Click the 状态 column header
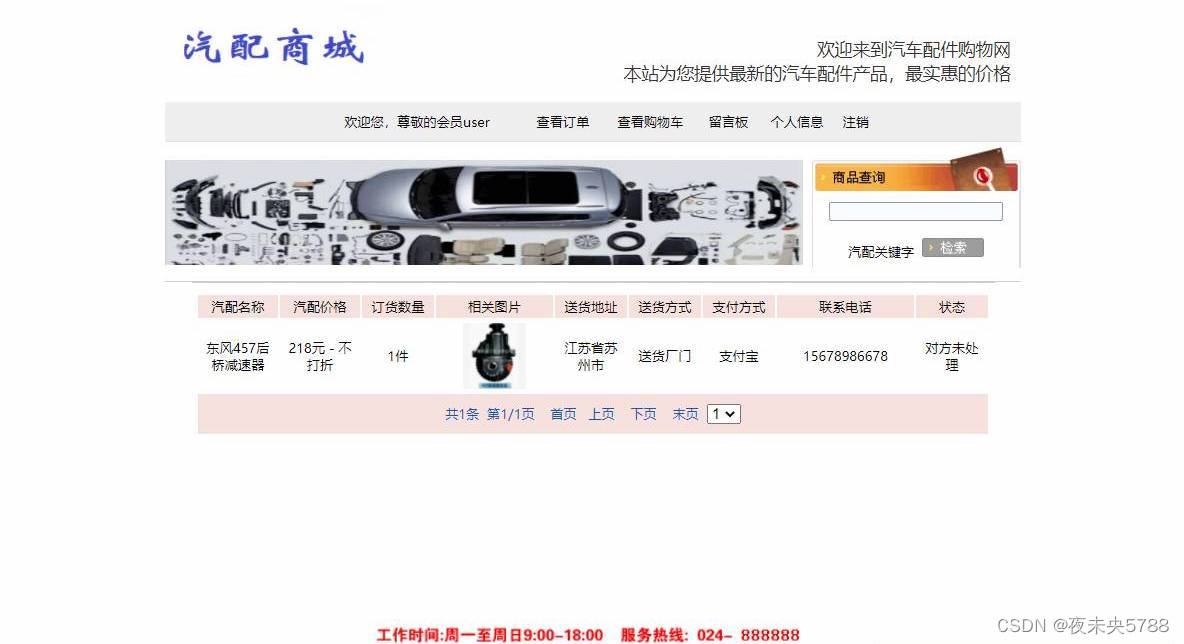Screen dimensions: 1184x644 click(951, 307)
